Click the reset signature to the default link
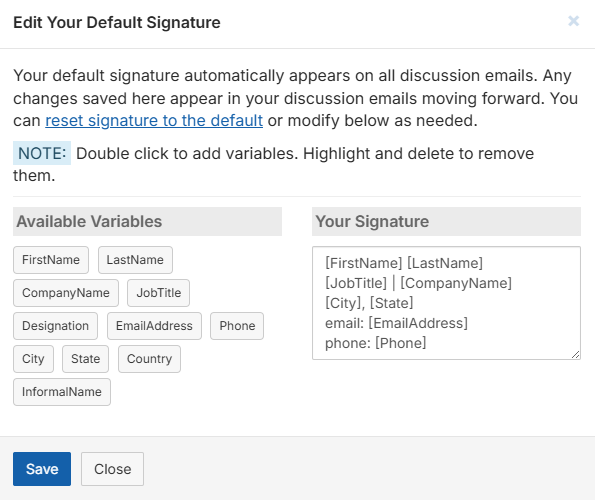This screenshot has height=500, width=595. pyautogui.click(x=154, y=121)
